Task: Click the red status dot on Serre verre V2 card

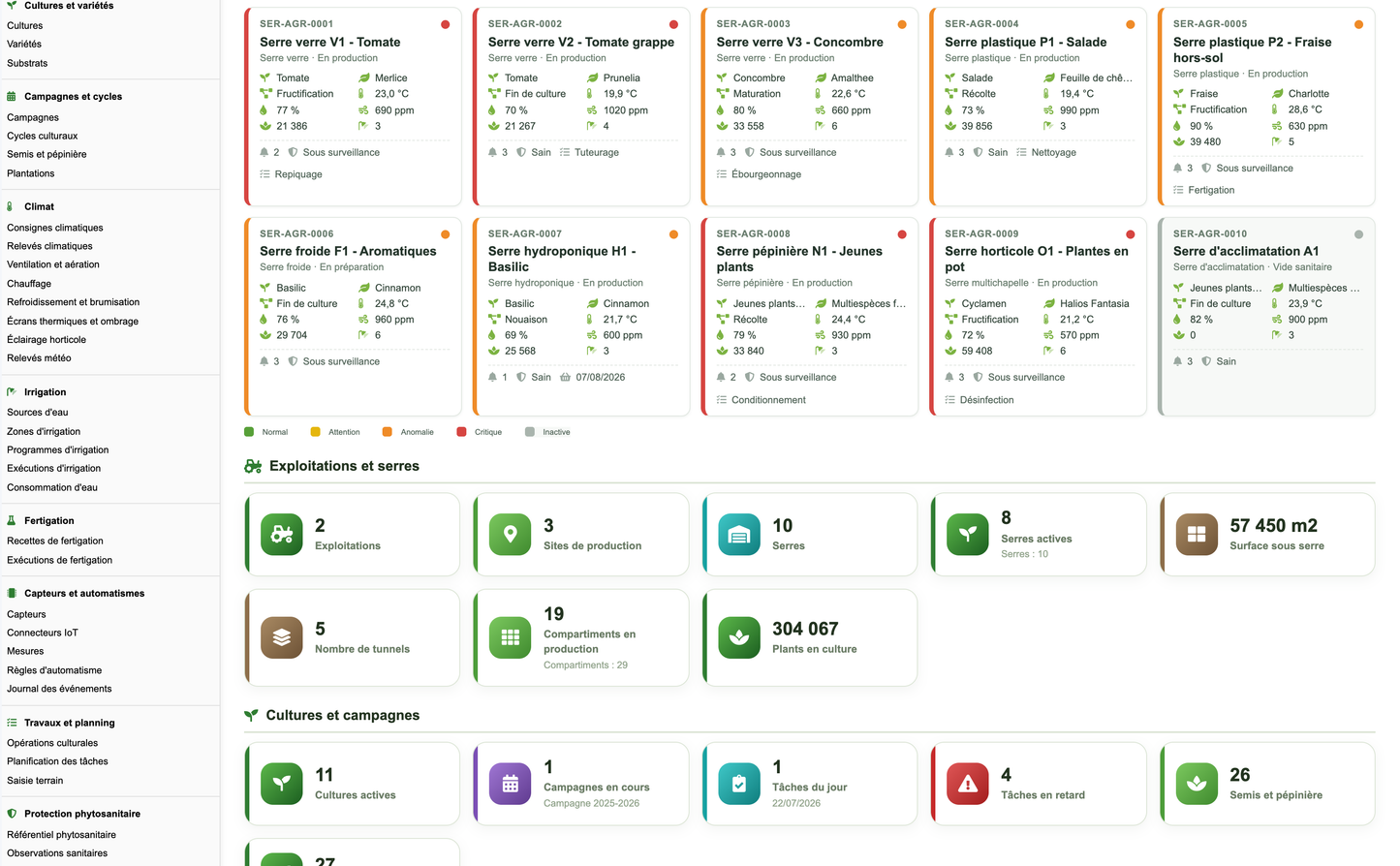Action: click(x=673, y=24)
